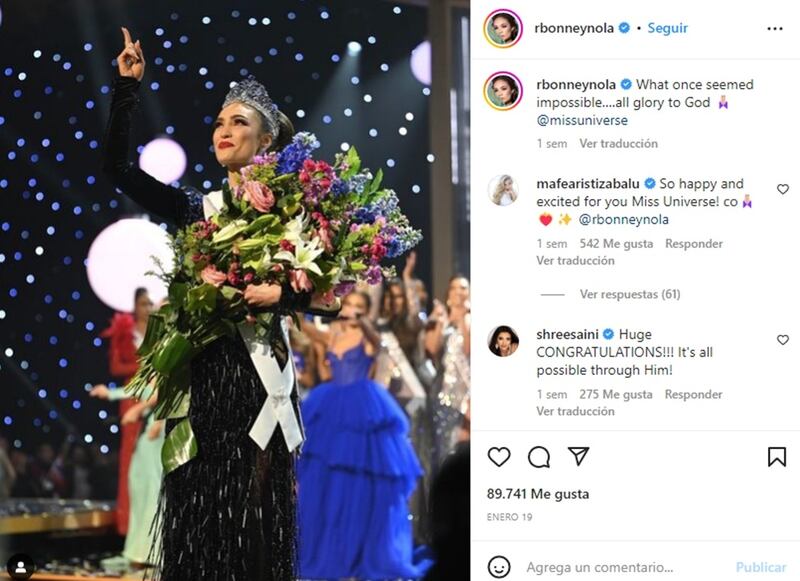Submit comment with Publicar

761,567
